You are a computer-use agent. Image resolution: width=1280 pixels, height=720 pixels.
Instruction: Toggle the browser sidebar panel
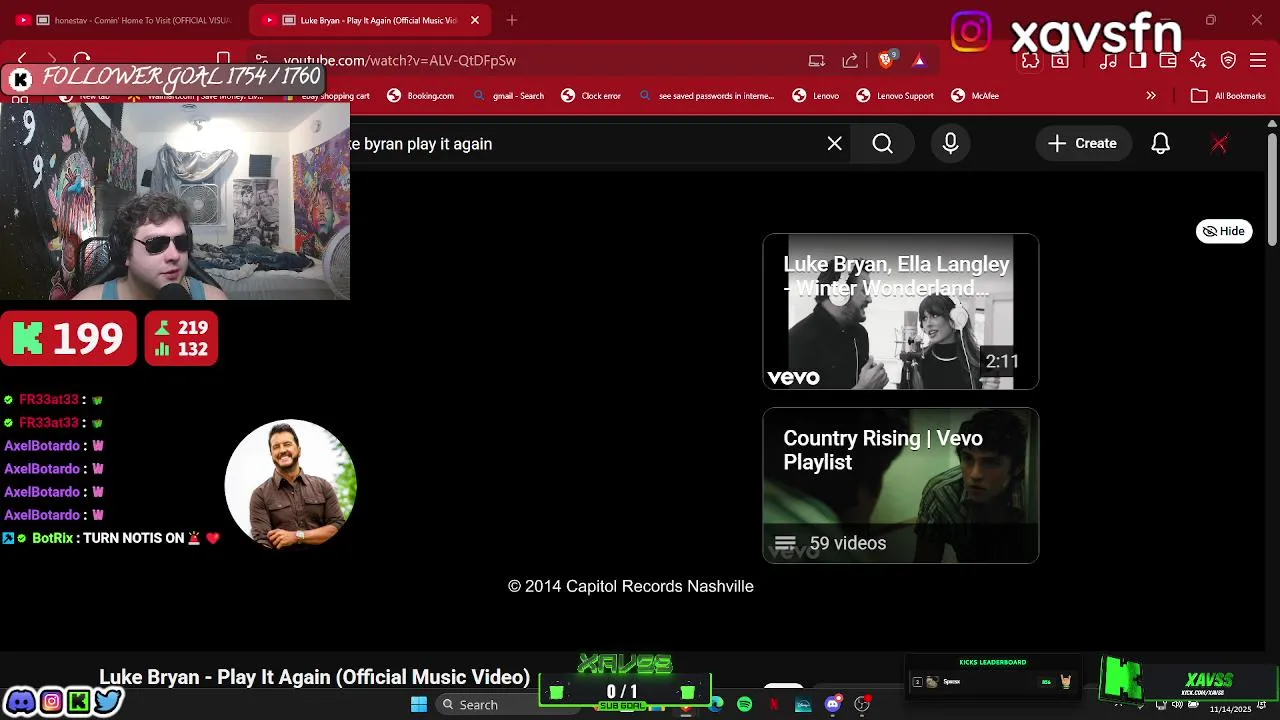click(x=1137, y=60)
